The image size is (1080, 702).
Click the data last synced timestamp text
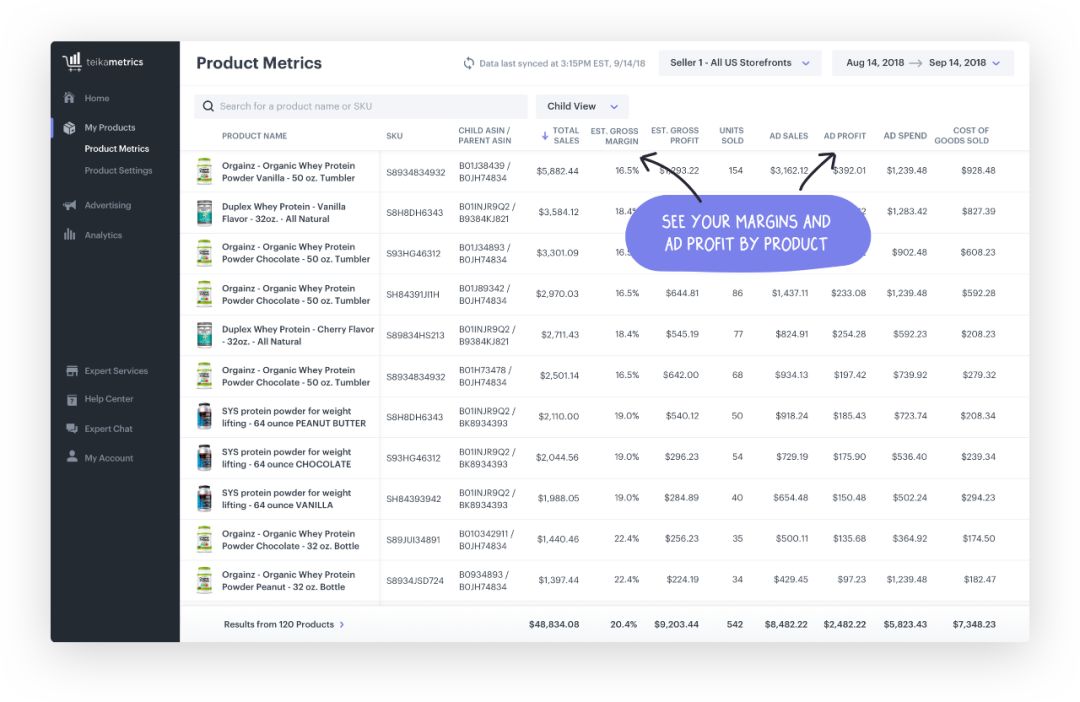pyautogui.click(x=562, y=63)
